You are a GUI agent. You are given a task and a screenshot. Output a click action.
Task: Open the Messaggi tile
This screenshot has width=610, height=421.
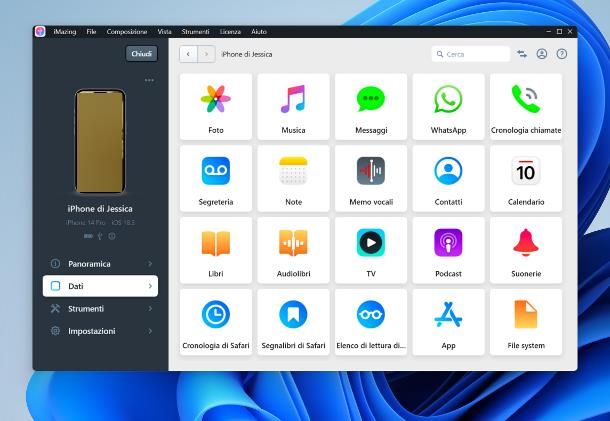coord(371,106)
